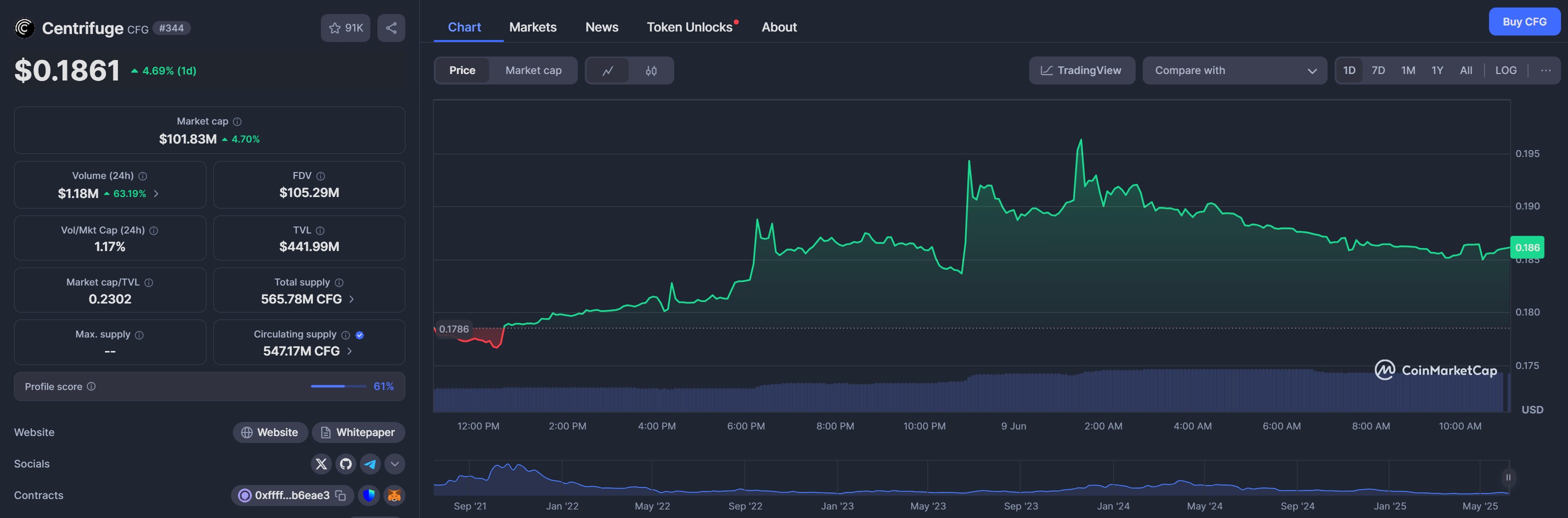The height and width of the screenshot is (518, 1568).
Task: Open the Compare with dropdown
Action: point(1235,70)
